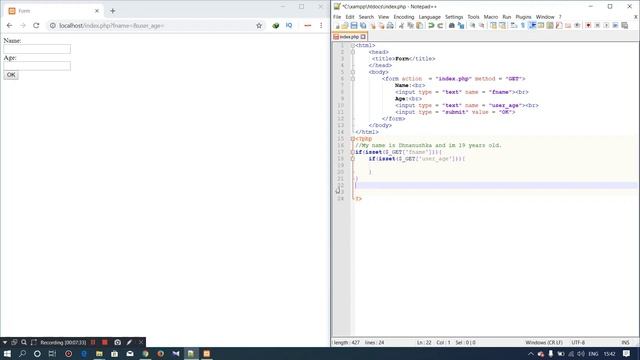The height and width of the screenshot is (360, 640).
Task: Take a screenshot with recorder camera icon
Action: click(118, 342)
